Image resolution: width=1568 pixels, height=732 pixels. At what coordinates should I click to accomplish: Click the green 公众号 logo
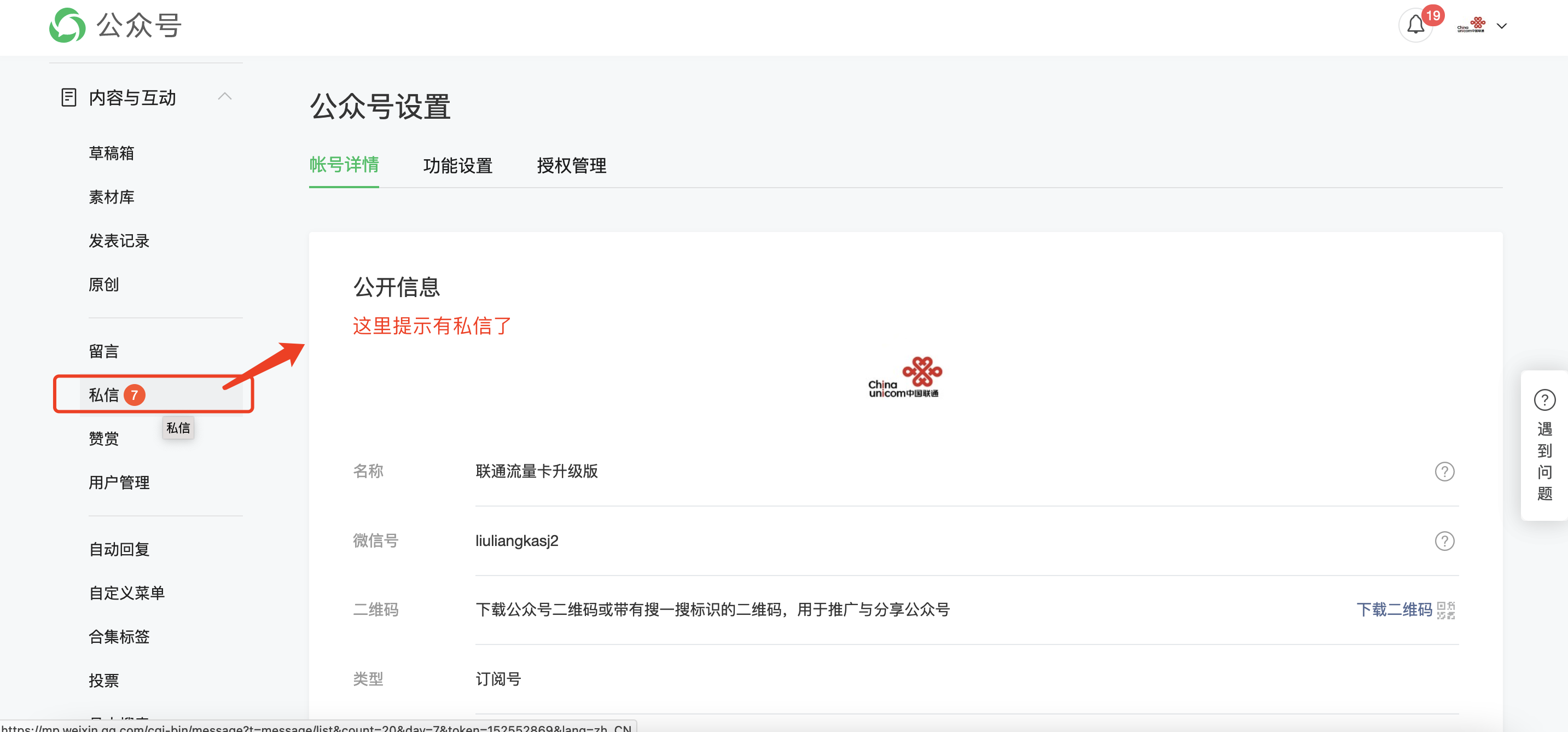point(67,26)
